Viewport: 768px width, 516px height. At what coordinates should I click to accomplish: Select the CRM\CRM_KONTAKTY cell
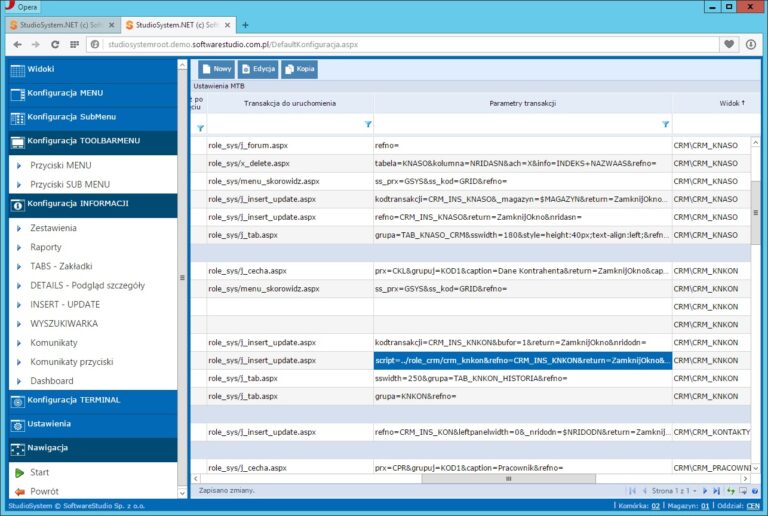[x=711, y=432]
